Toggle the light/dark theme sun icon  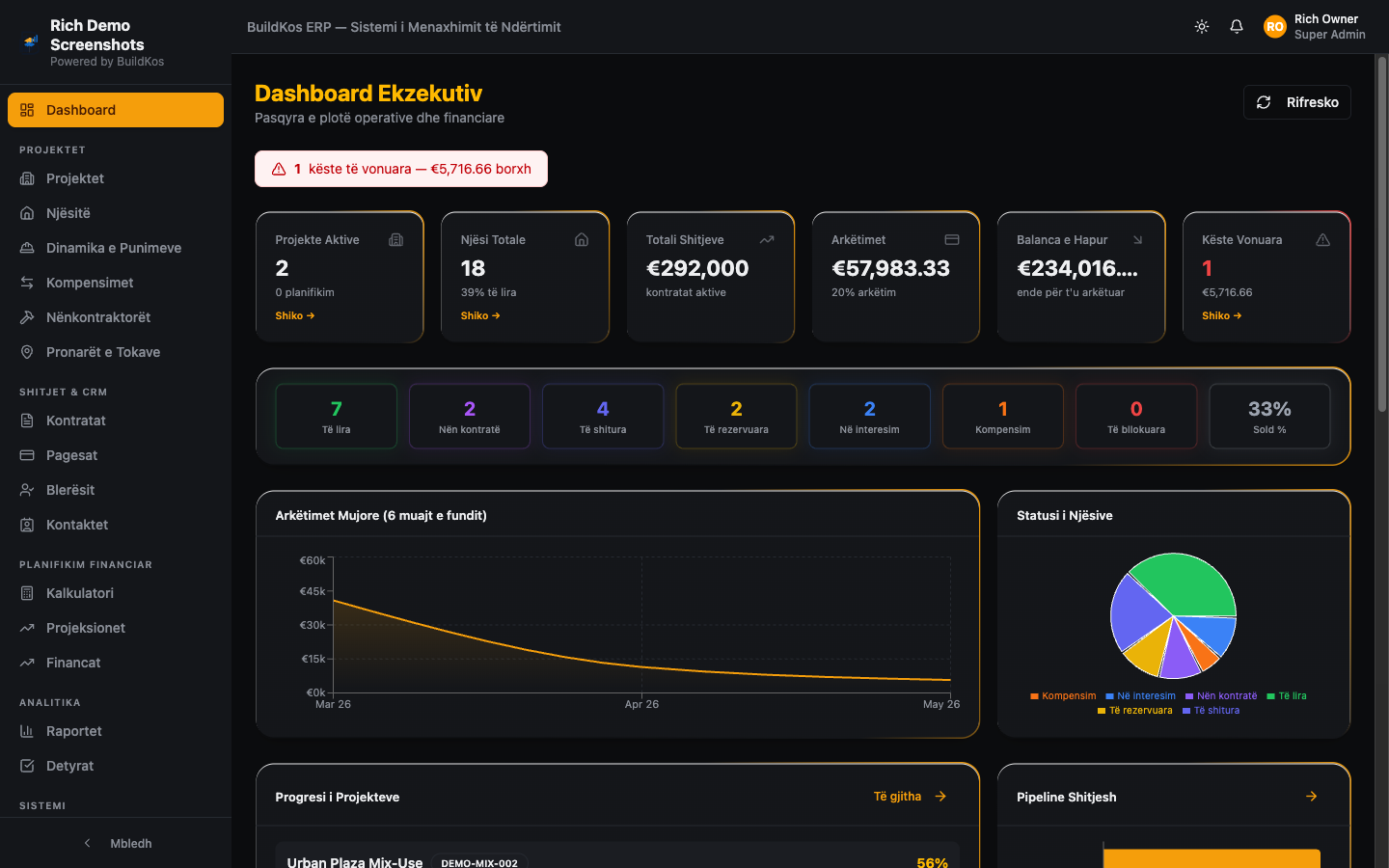pos(1202,27)
